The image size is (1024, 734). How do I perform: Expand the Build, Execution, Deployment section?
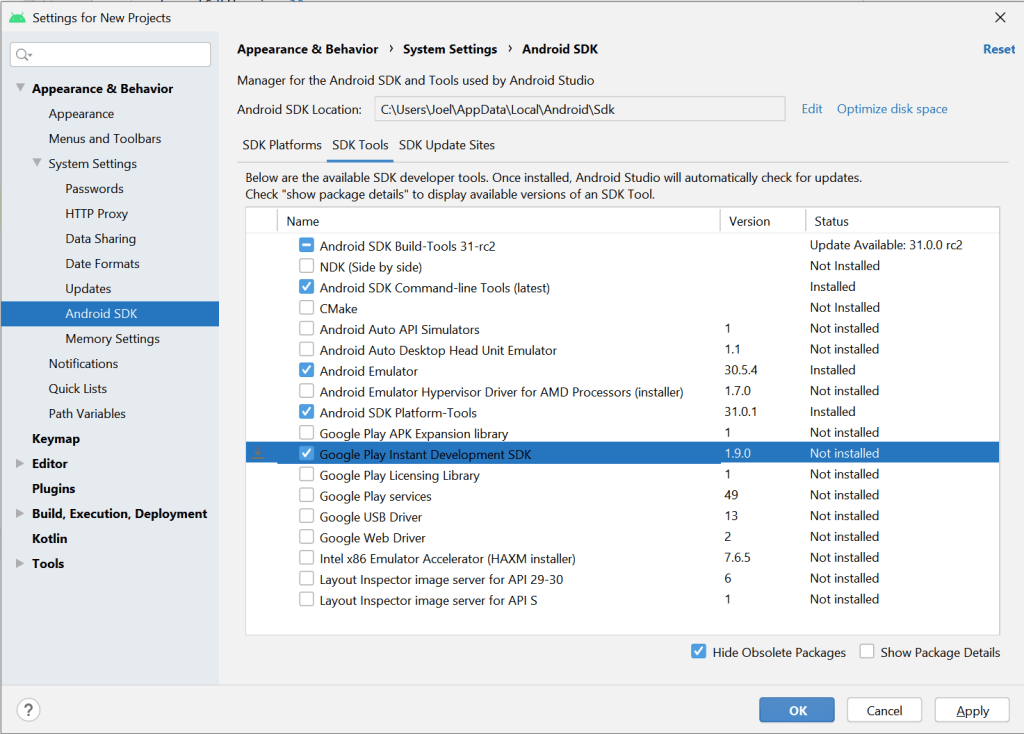(x=20, y=514)
